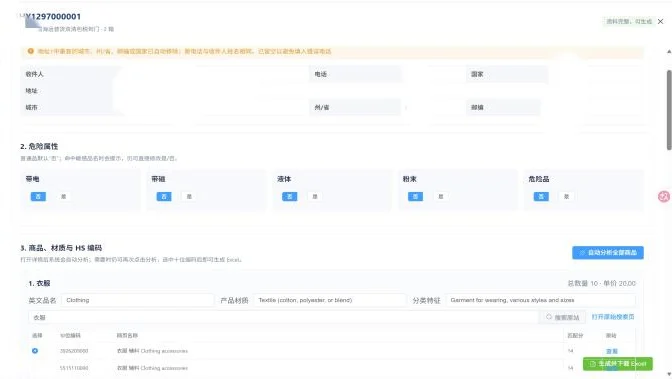The image size is (672, 379).
Task: Select 否 under 带电
Action: 38,196
